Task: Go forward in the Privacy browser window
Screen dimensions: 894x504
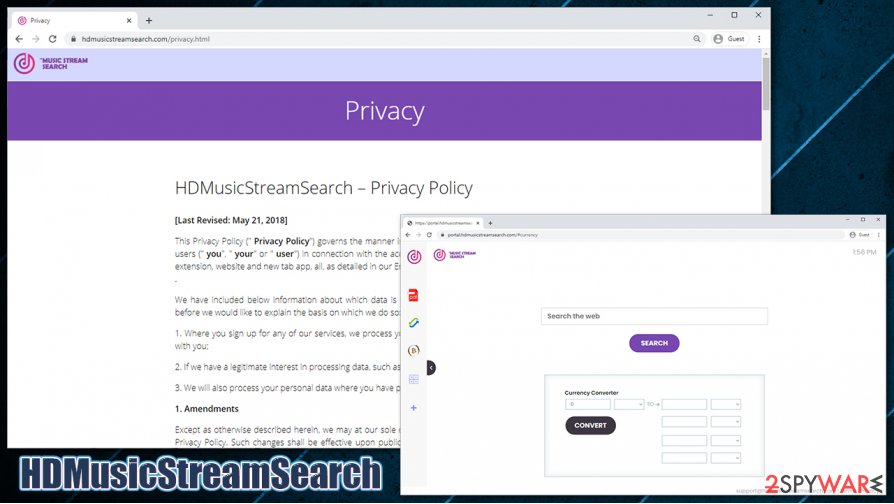Action: point(36,39)
